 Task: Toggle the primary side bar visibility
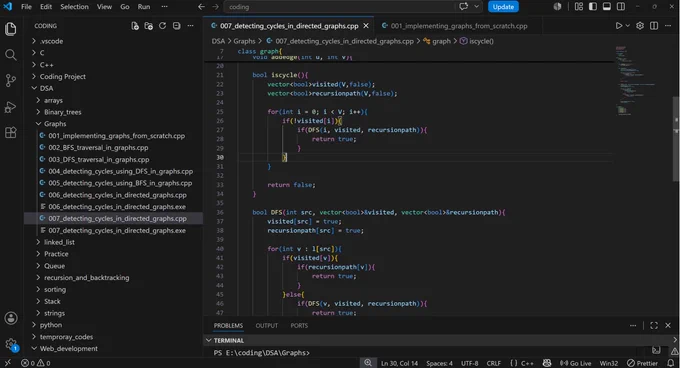[593, 7]
